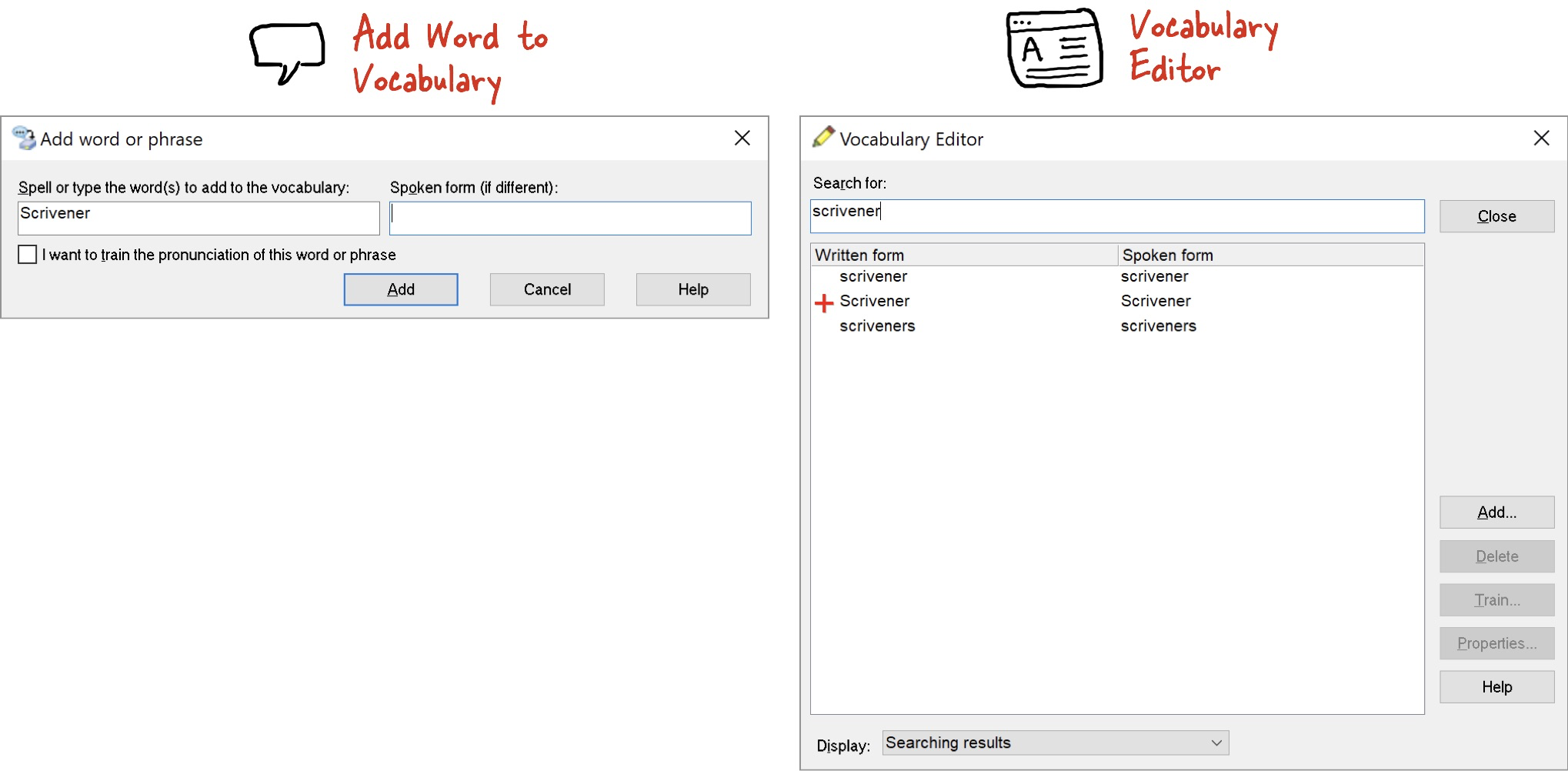The height and width of the screenshot is (771, 1568).
Task: Click the Add button in word dialog
Action: pos(400,289)
